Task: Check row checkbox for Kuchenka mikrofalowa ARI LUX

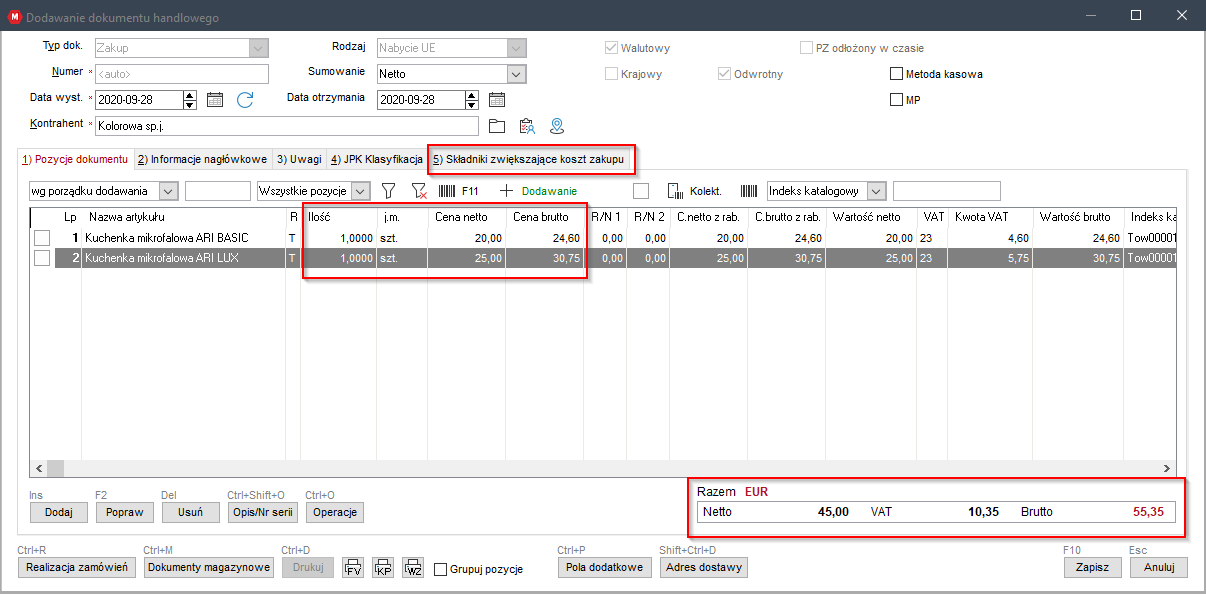Action: click(x=42, y=258)
